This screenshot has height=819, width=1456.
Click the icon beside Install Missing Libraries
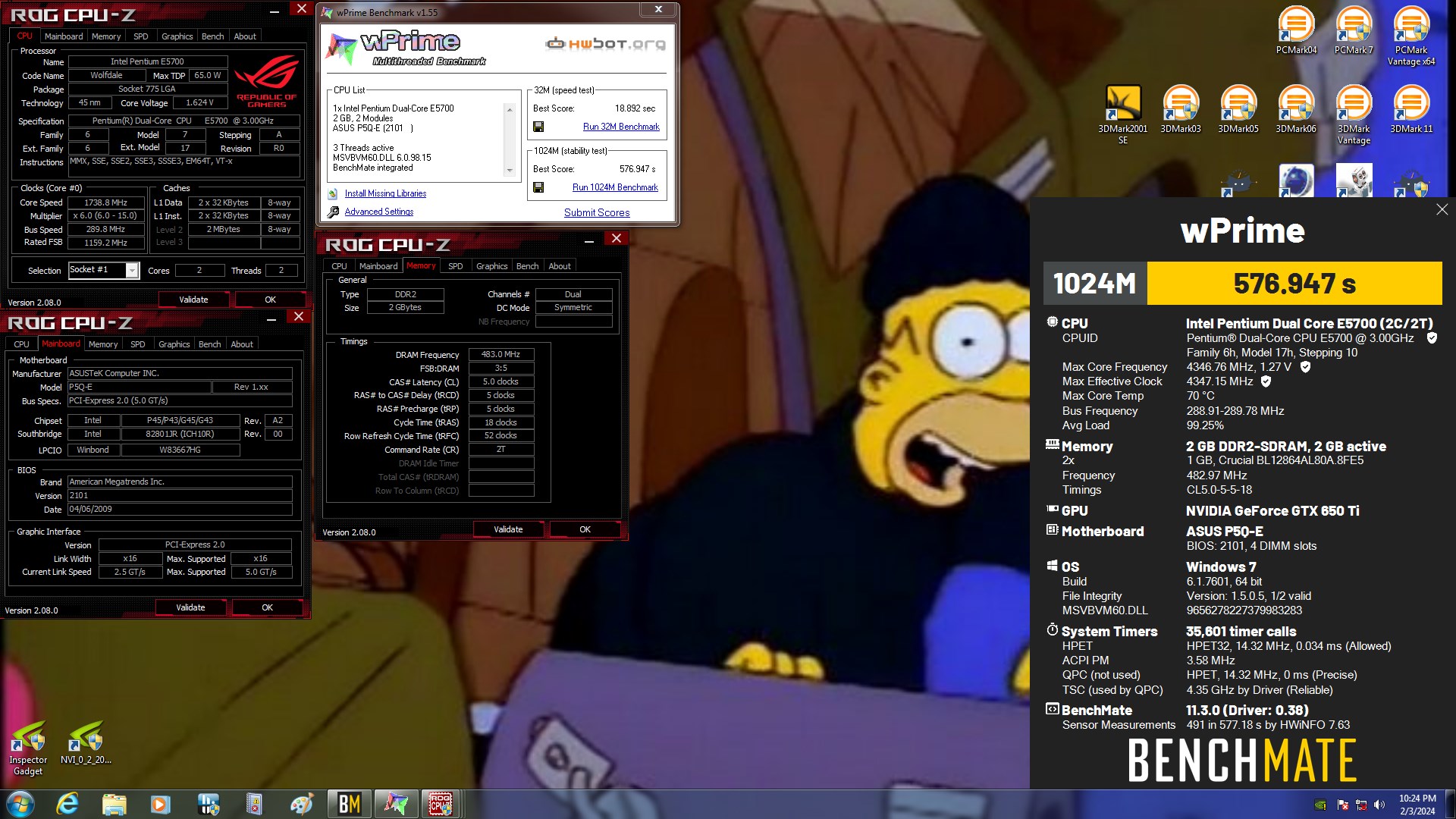(x=333, y=193)
